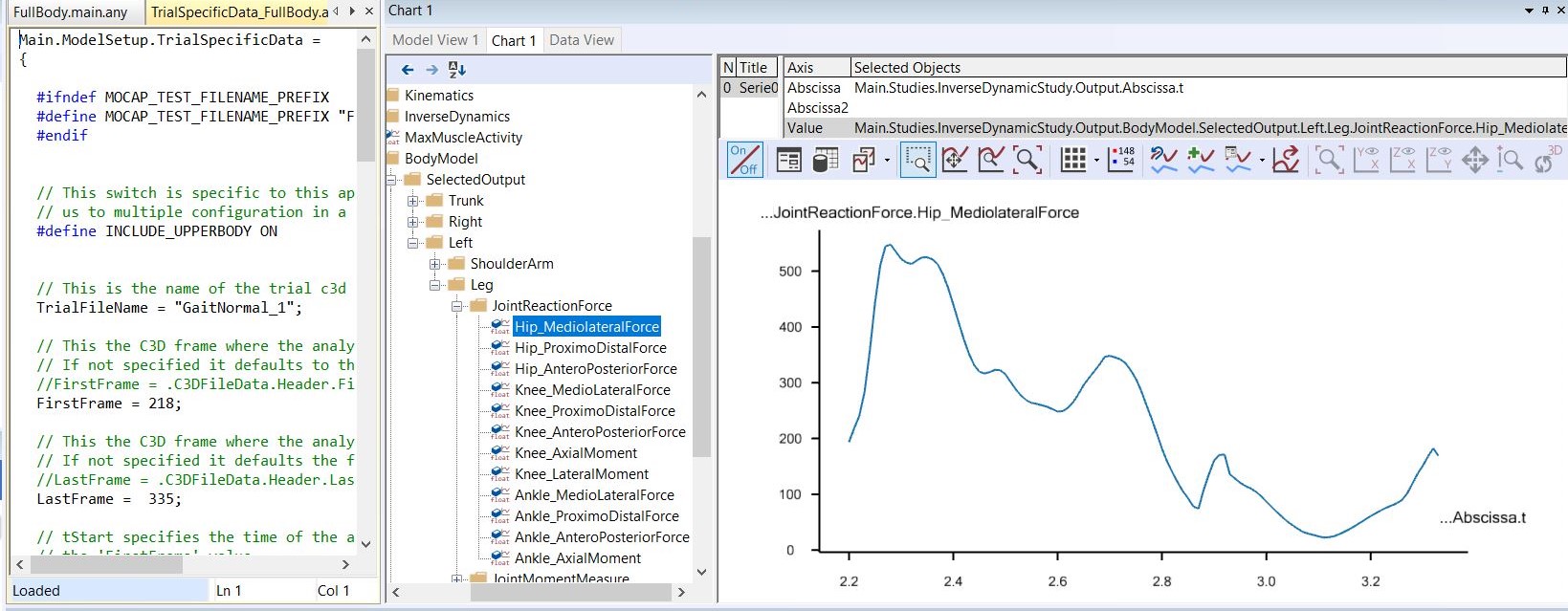Open dropdown arrow next to copy chart icon
The image size is (1568, 611).
(x=887, y=161)
